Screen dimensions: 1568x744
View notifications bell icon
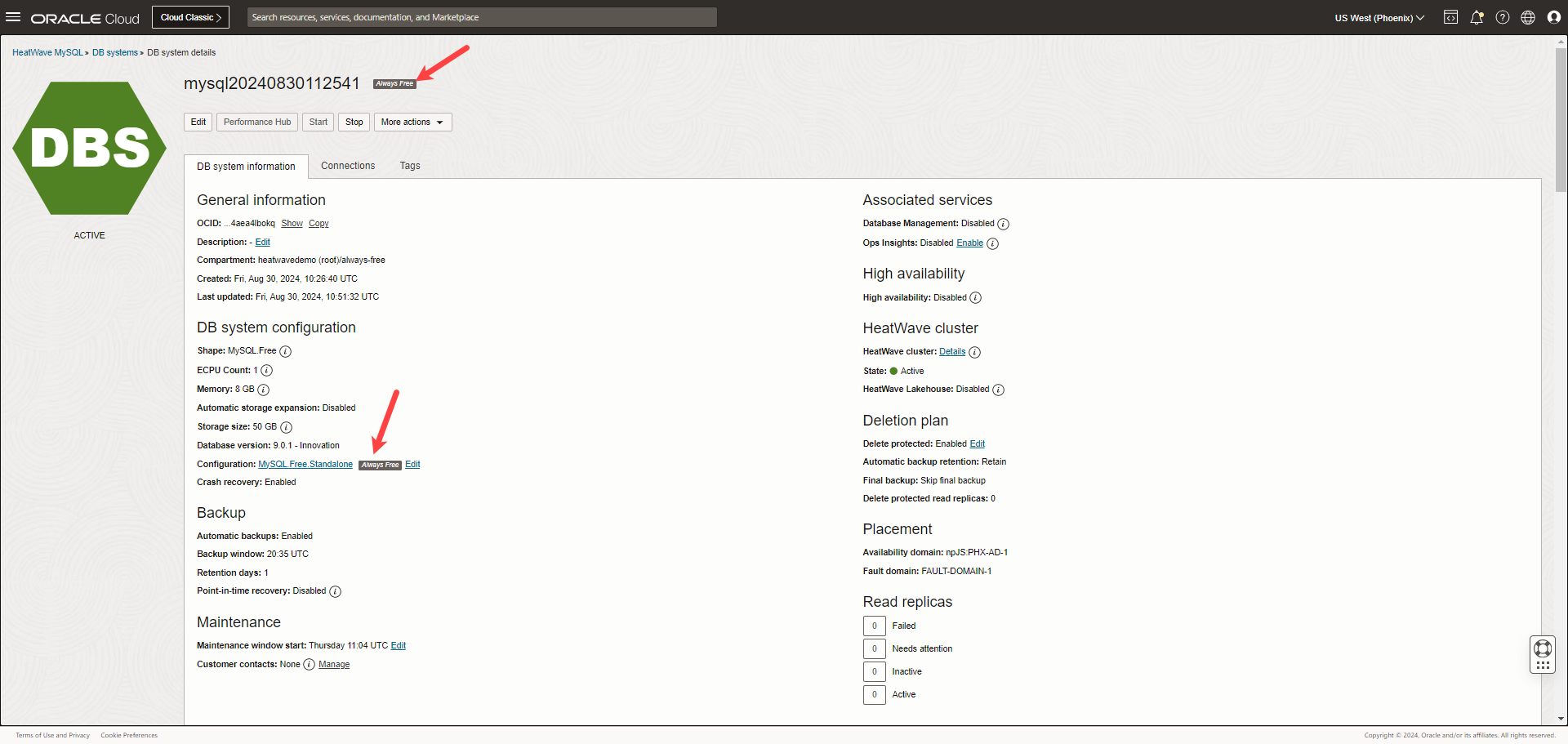1477,17
